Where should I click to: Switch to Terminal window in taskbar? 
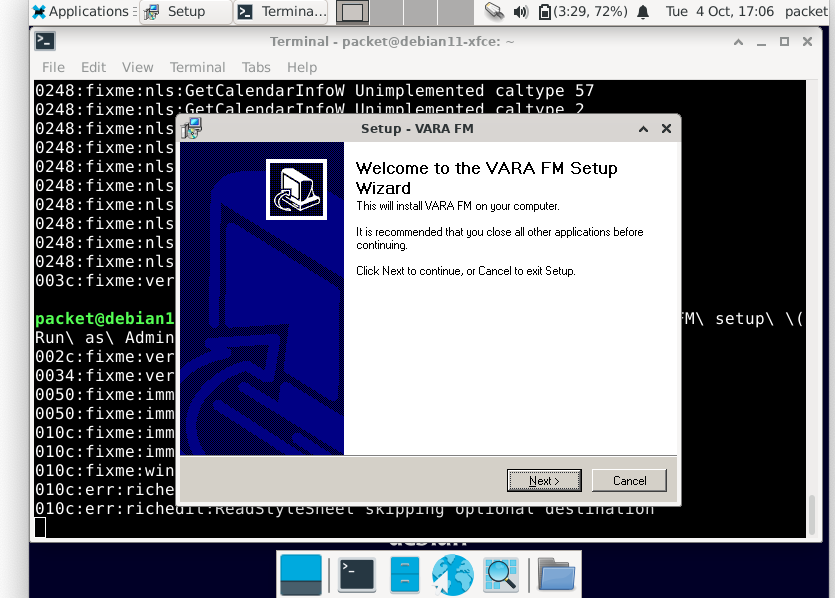(282, 12)
